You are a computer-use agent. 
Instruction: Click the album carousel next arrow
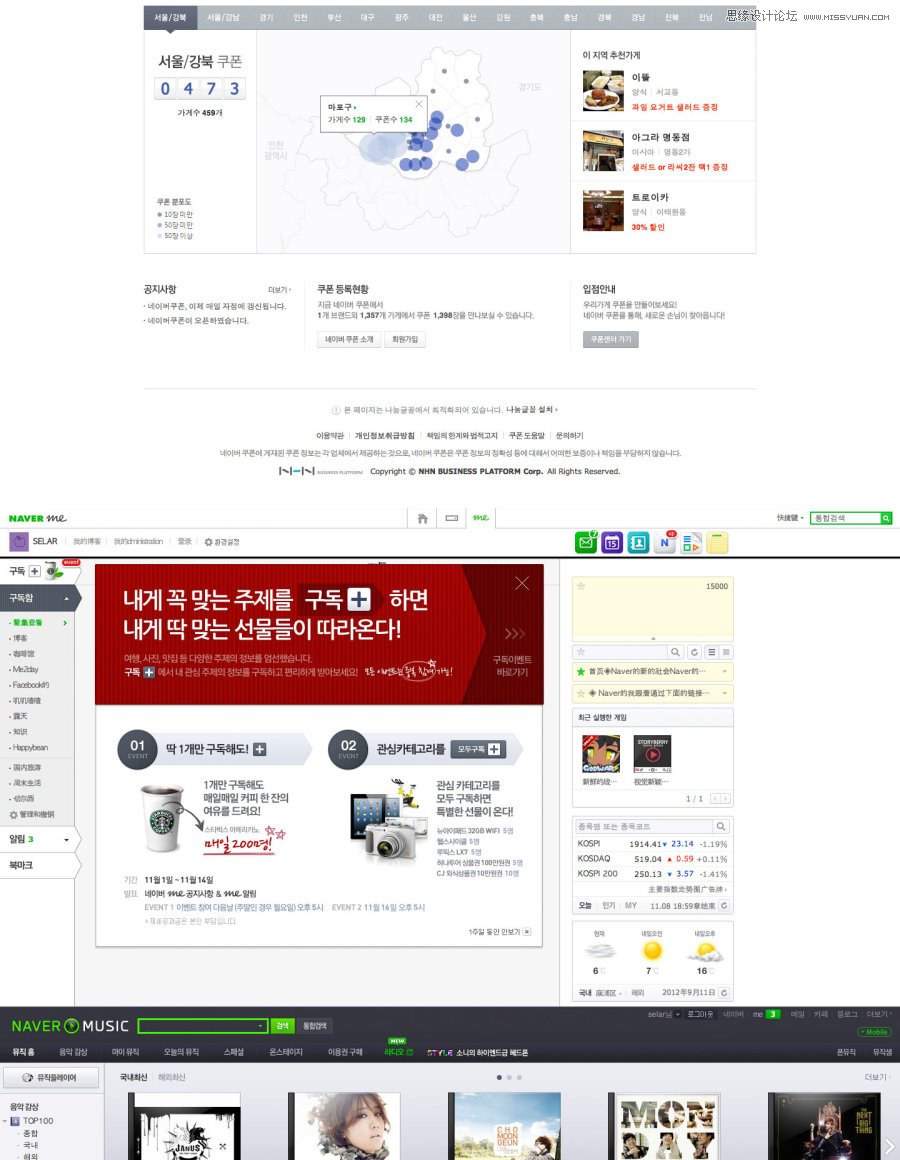click(x=890, y=1147)
